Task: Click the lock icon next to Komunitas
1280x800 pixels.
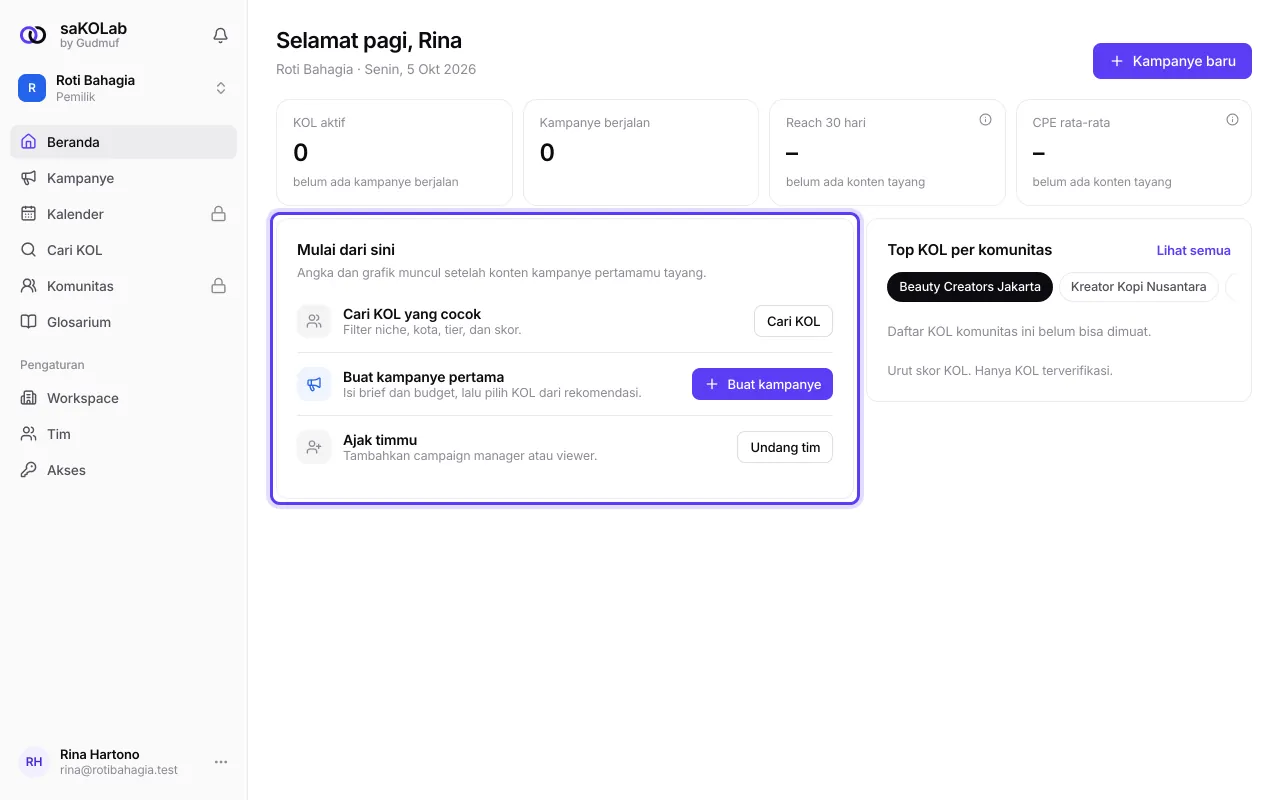Action: 218,286
